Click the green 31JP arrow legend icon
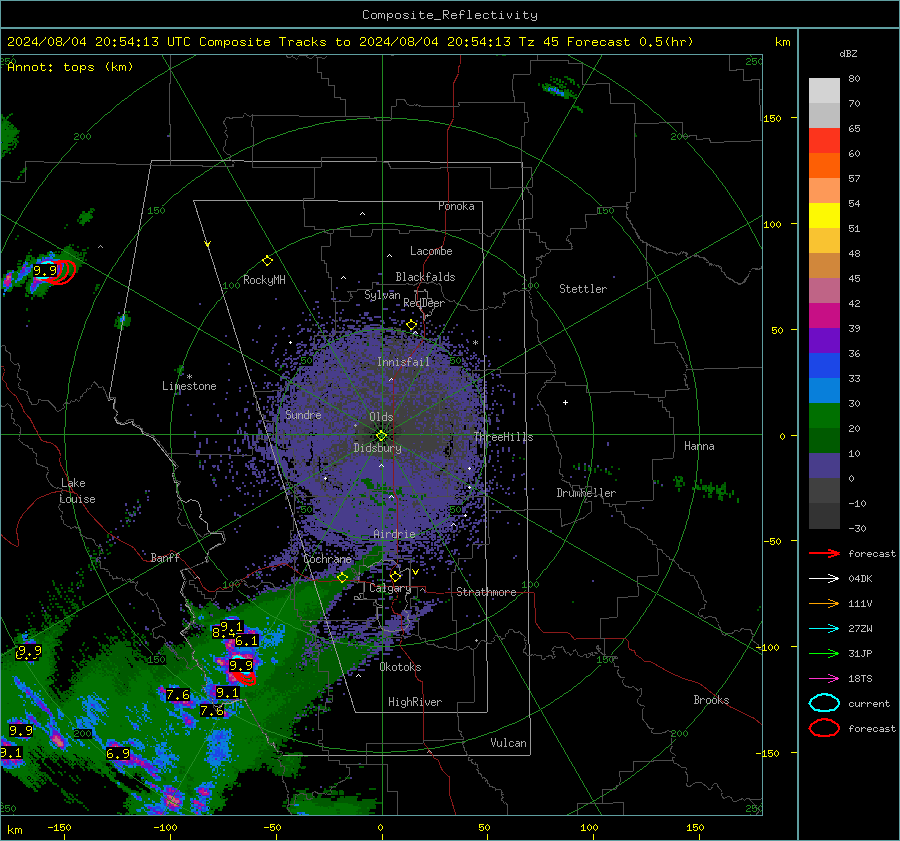The height and width of the screenshot is (841, 900). click(x=824, y=653)
